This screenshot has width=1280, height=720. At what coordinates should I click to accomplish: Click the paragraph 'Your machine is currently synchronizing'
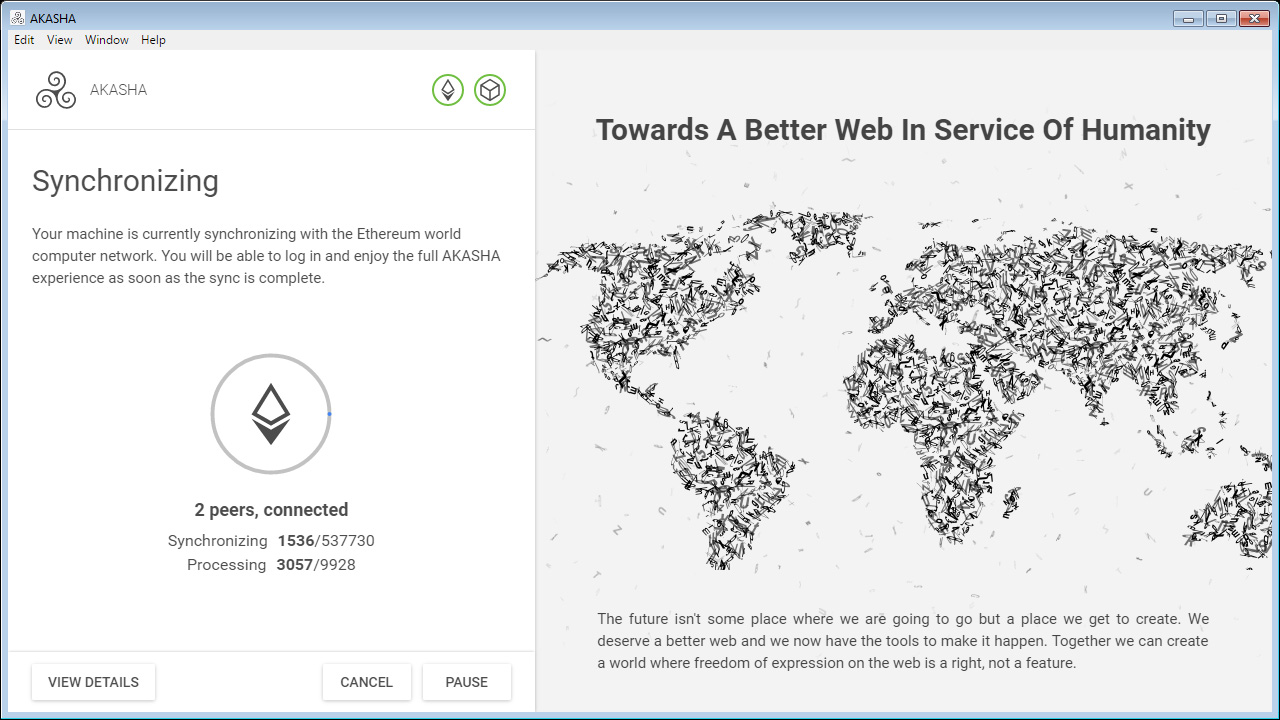[266, 256]
